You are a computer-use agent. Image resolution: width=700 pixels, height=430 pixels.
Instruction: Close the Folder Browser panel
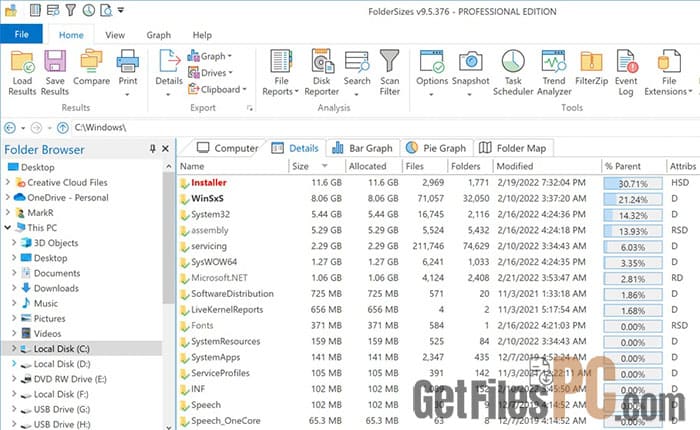[165, 149]
